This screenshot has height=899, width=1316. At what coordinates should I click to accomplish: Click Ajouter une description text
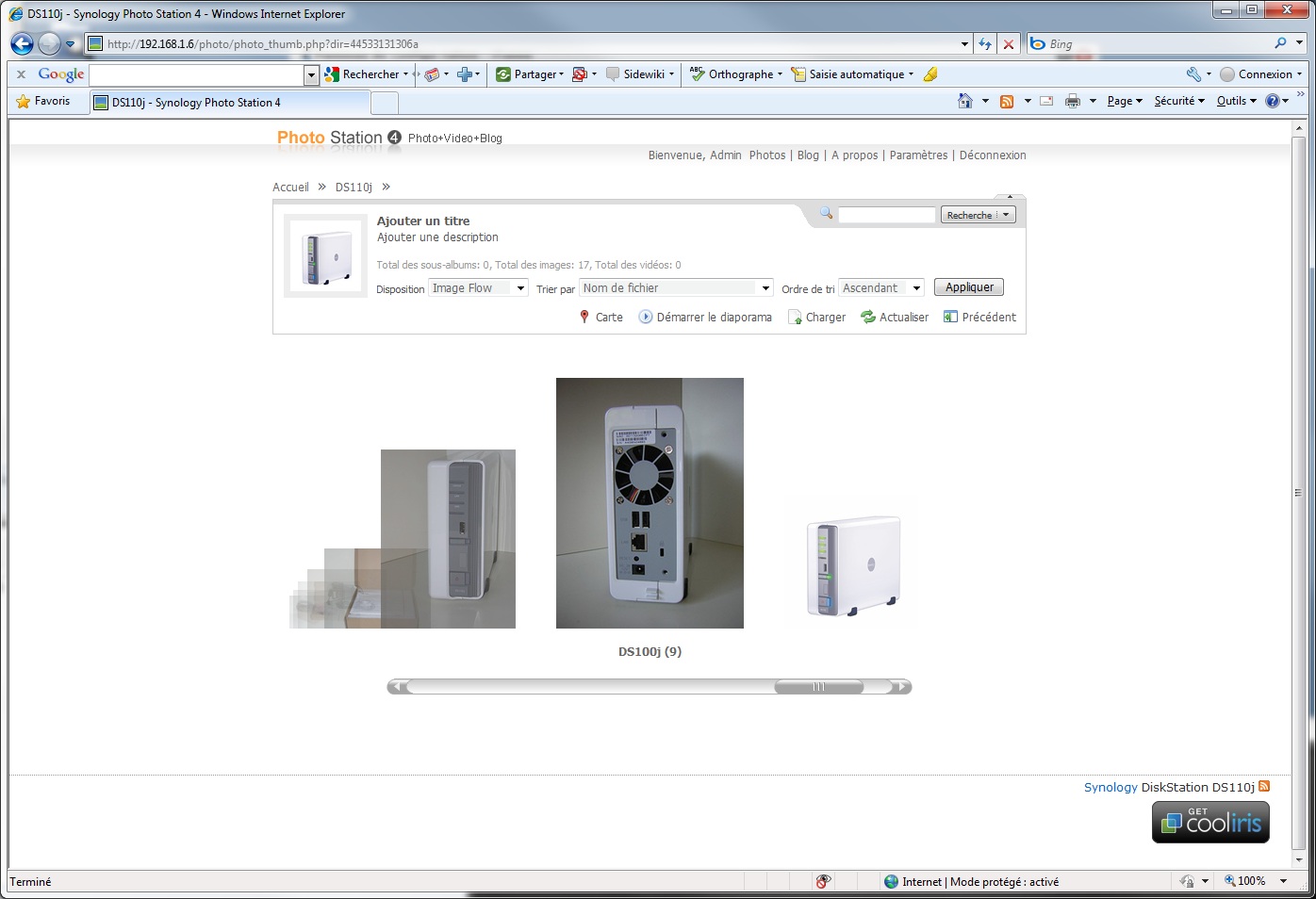point(437,237)
